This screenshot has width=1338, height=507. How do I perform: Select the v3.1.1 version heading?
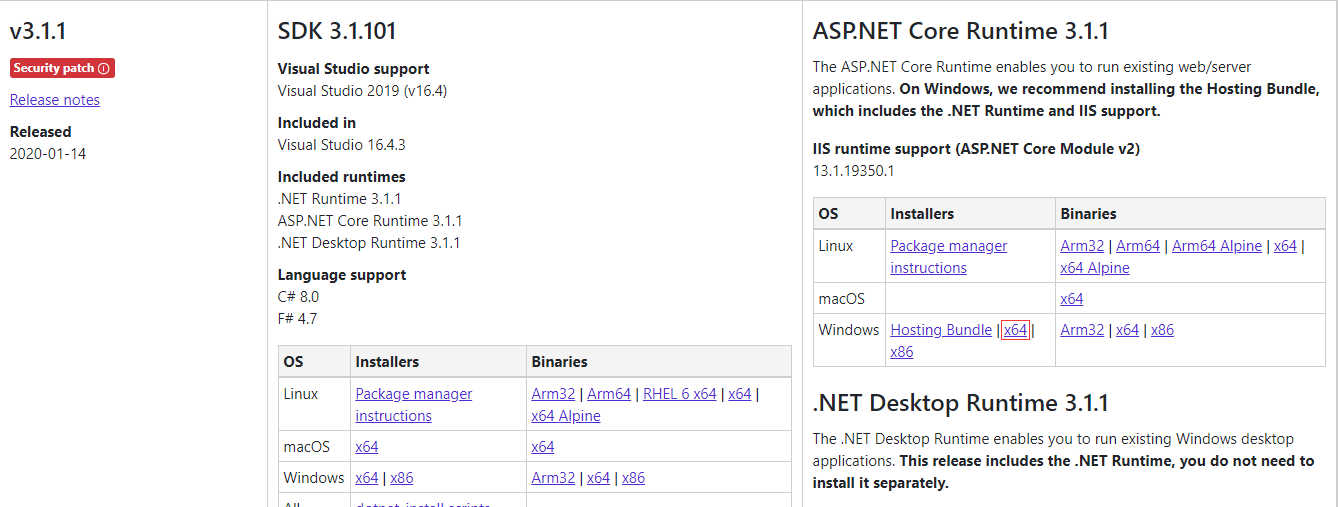38,31
